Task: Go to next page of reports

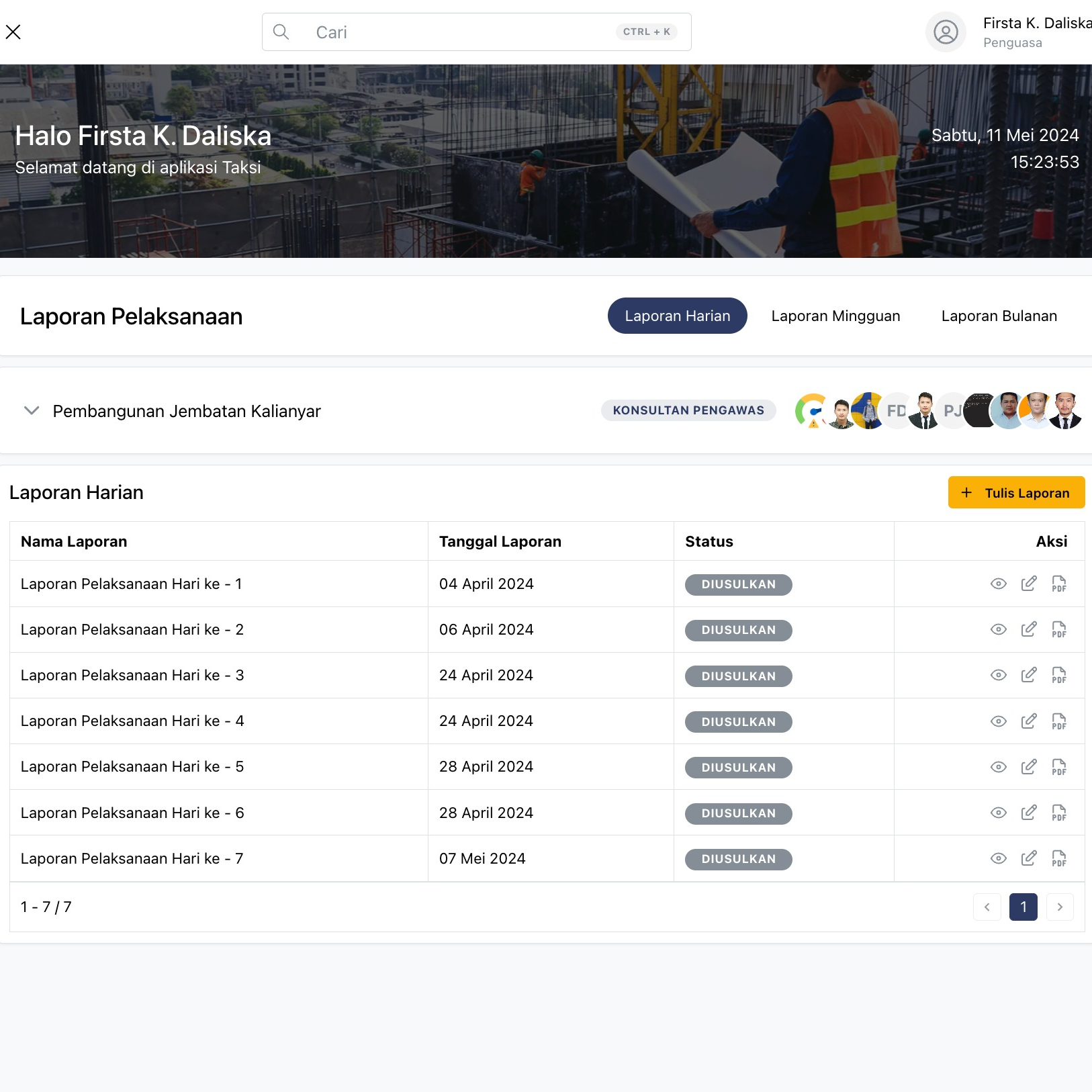Action: pos(1059,907)
